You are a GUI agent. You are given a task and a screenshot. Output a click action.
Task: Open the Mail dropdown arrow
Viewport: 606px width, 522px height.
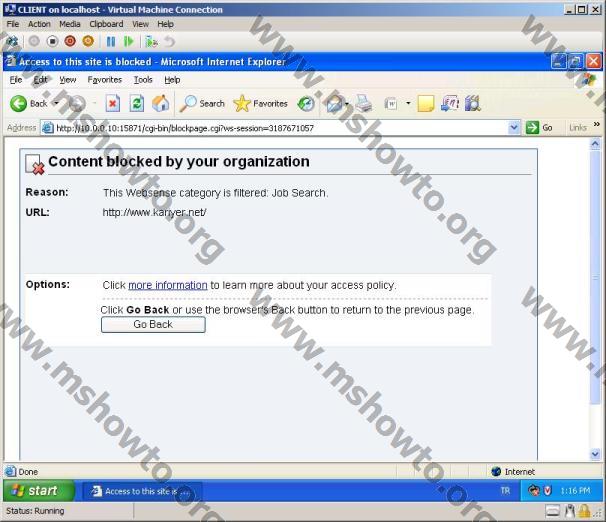click(347, 104)
